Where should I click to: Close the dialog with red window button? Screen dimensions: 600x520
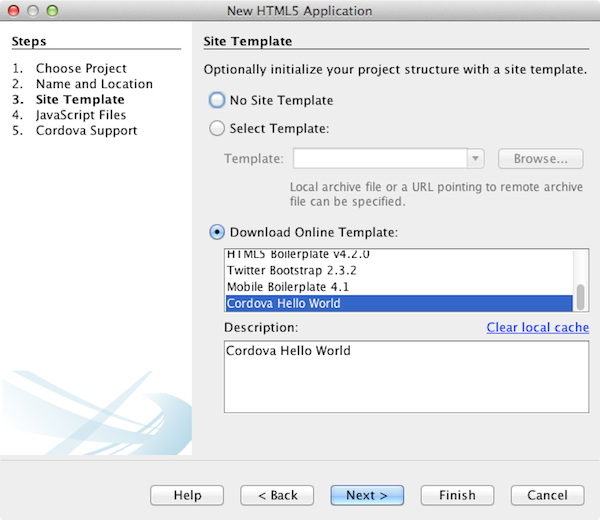point(13,11)
